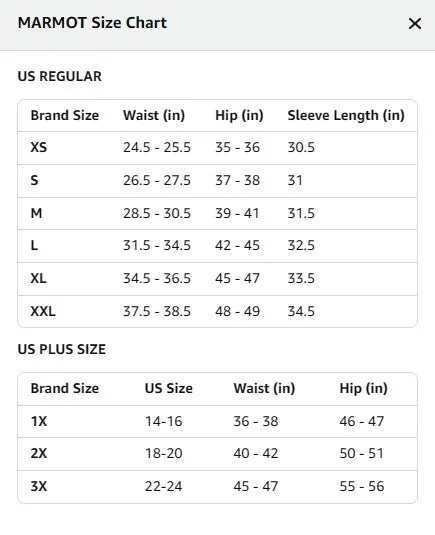The image size is (435, 535).
Task: Close the MARMOT Size Chart dialog
Action: (415, 24)
